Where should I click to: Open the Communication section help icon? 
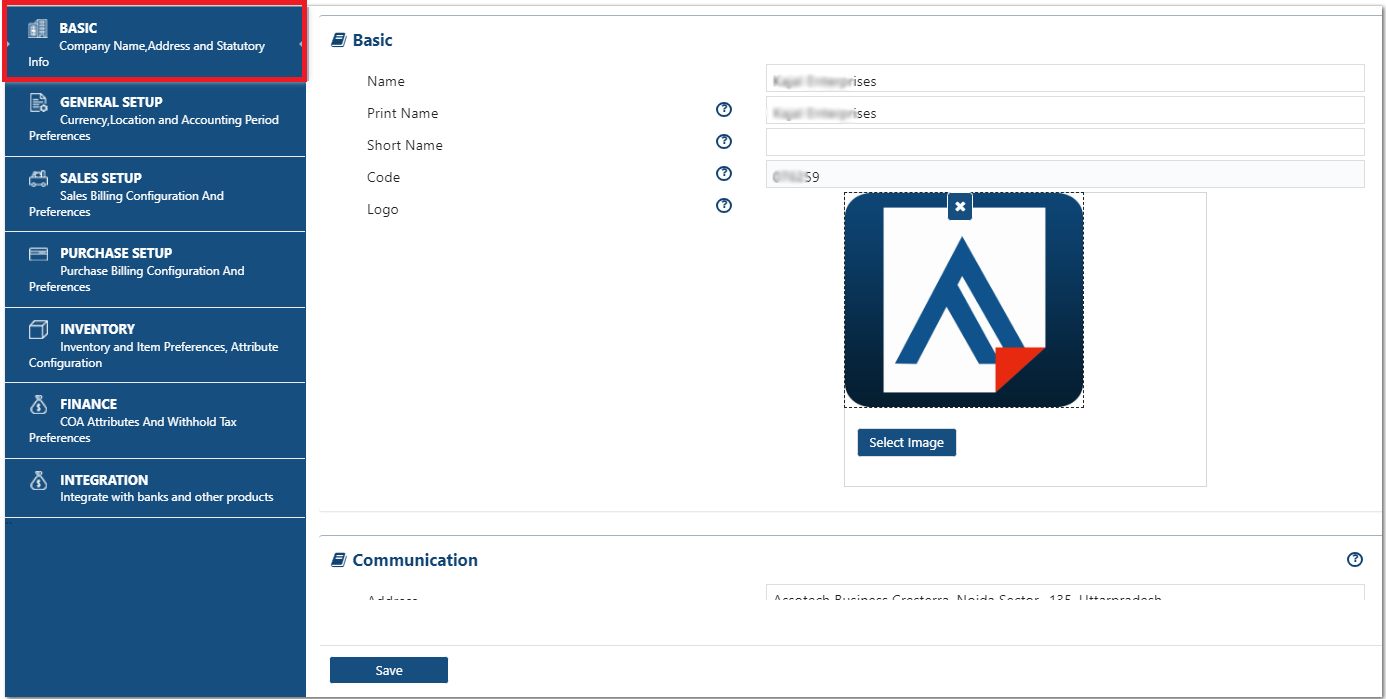[1355, 560]
